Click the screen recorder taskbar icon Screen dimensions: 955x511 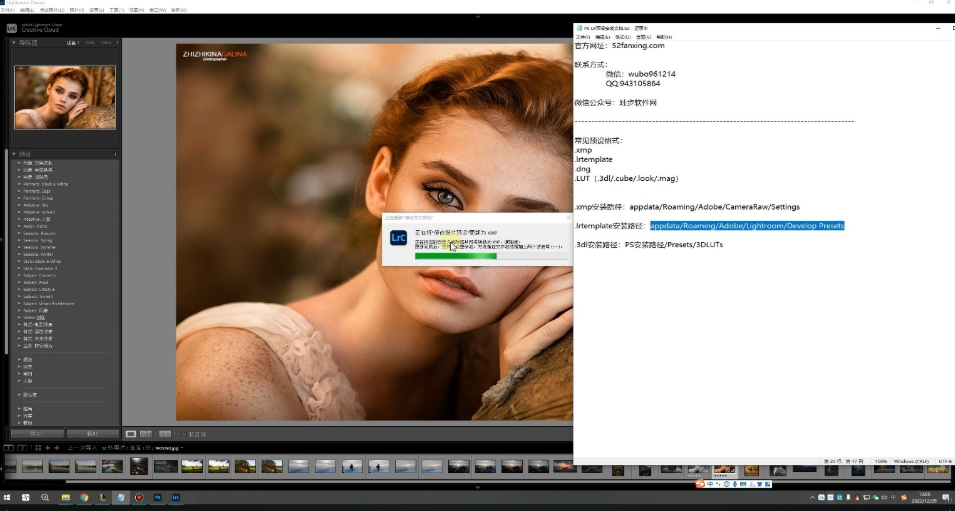[x=139, y=497]
